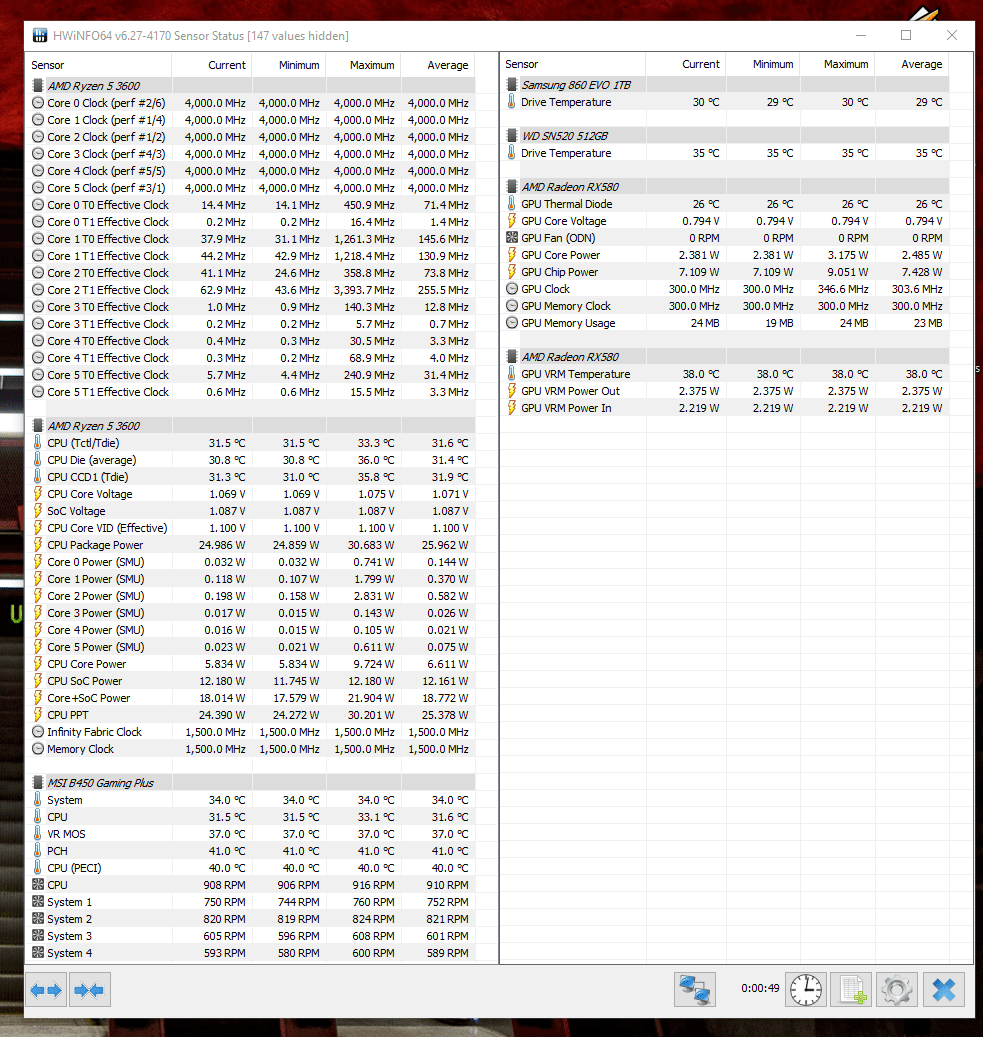Select Core 5 Clock (perf #3/1) row
This screenshot has height=1037, width=983.
click(x=253, y=188)
